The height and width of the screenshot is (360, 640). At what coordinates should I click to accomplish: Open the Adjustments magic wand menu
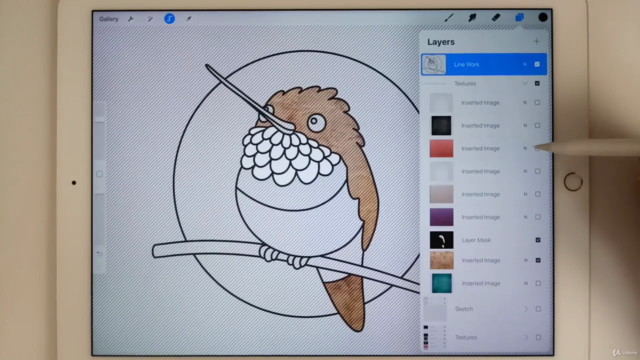point(150,19)
